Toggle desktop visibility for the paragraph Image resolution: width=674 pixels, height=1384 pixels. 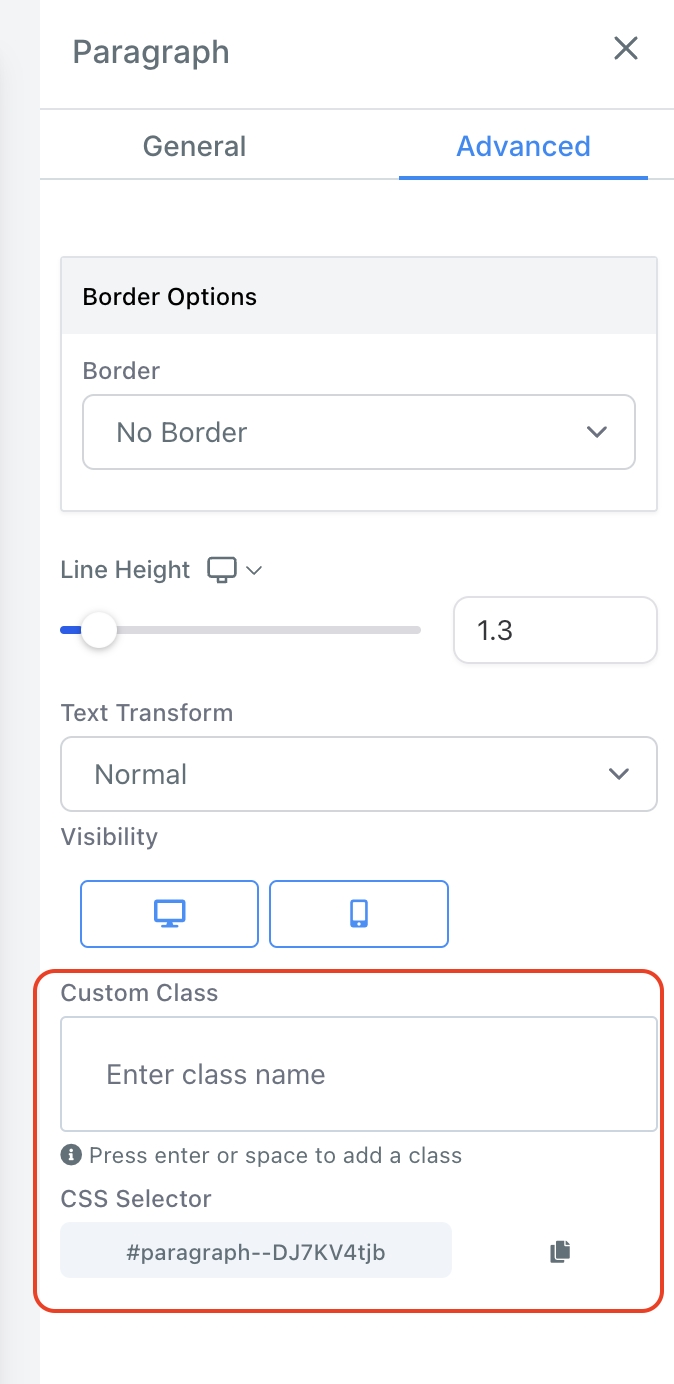coord(169,913)
